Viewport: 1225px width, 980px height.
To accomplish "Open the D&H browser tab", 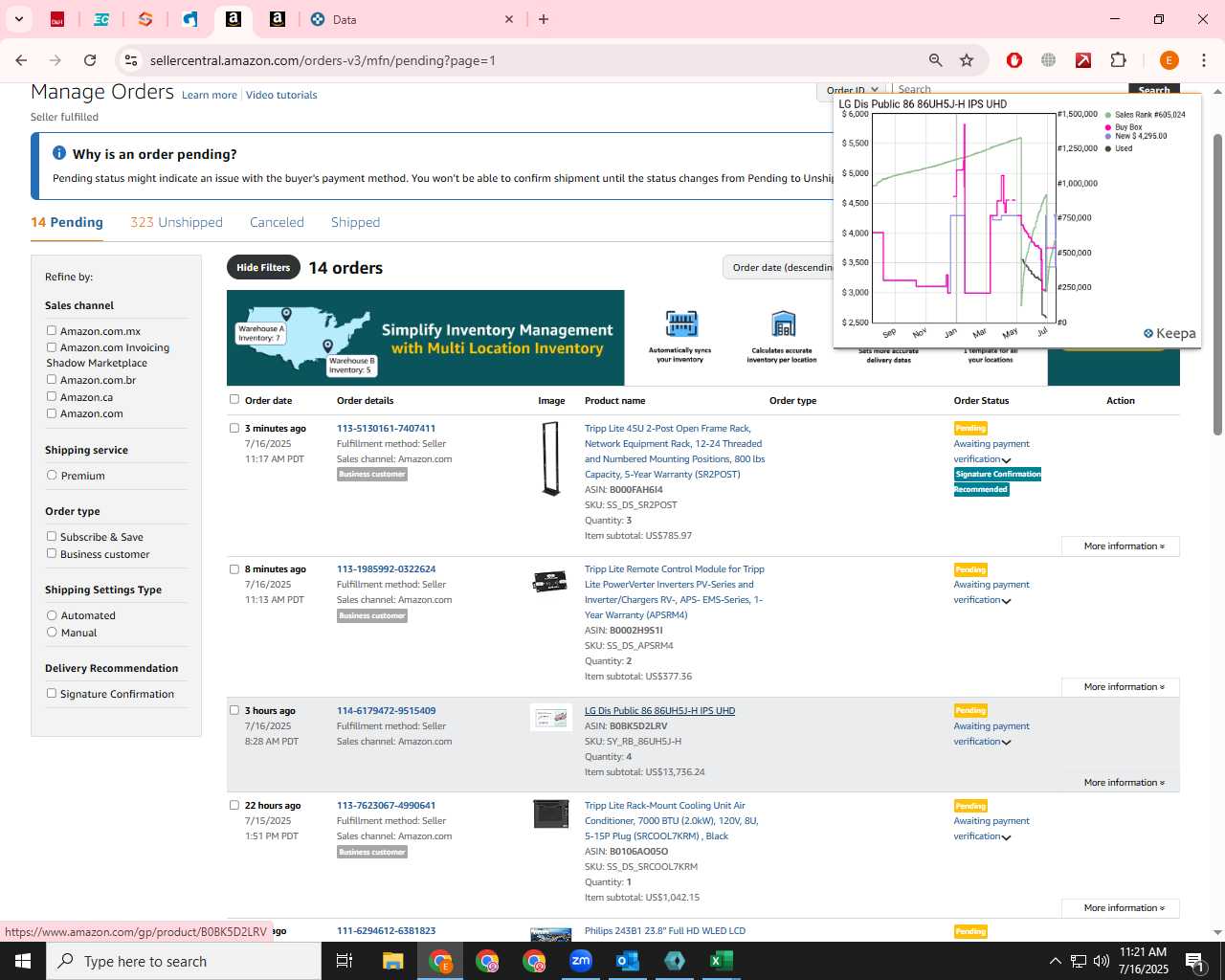I will (x=57, y=19).
